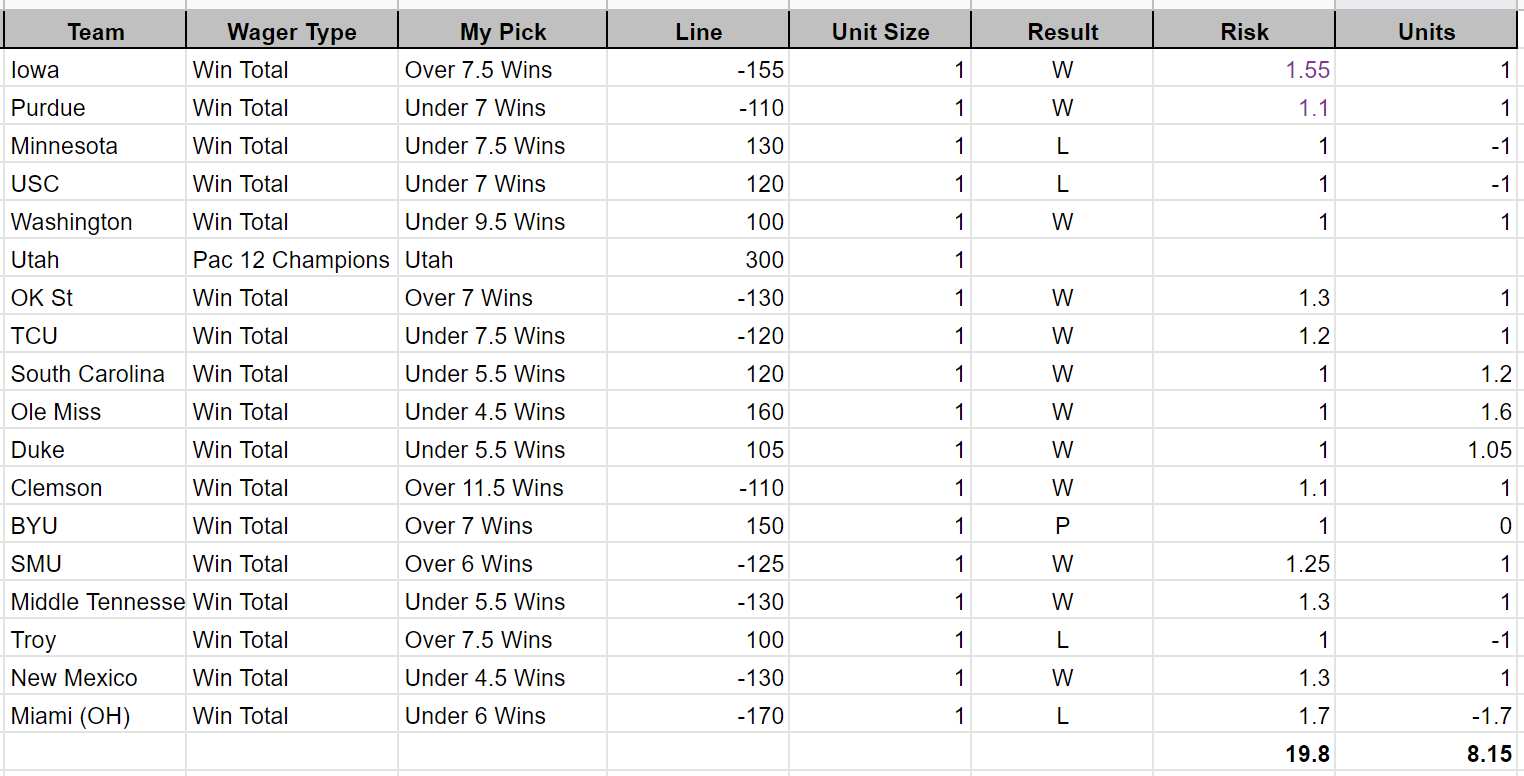The height and width of the screenshot is (776, 1524).
Task: Click the Iowa team cell
Action: point(36,70)
